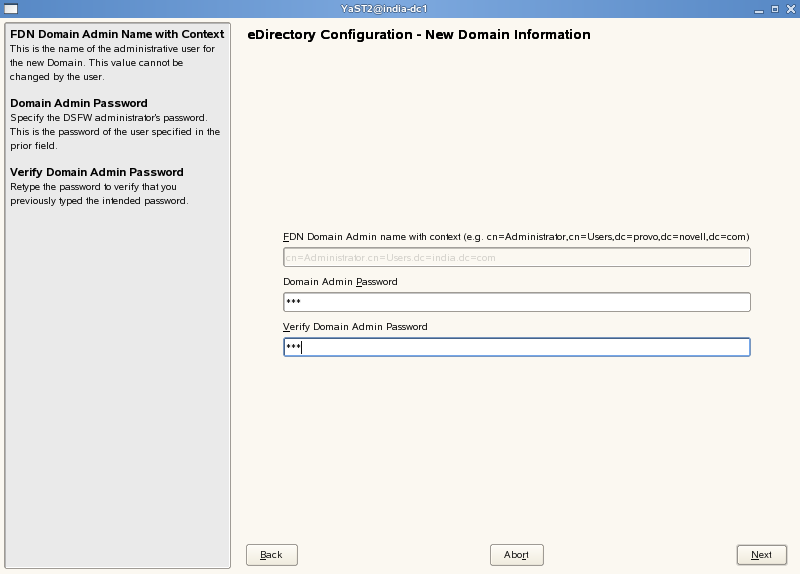Focus the Domain Admin Password input box

pos(516,302)
